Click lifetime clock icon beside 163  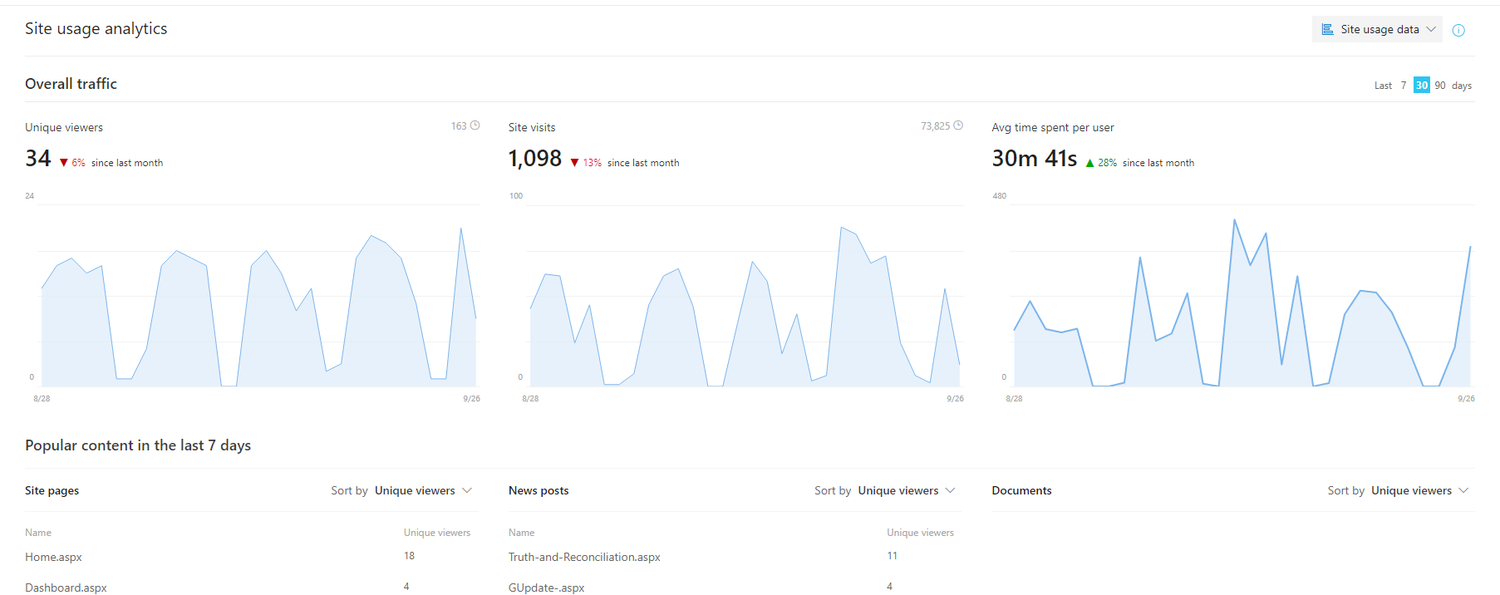(x=473, y=124)
